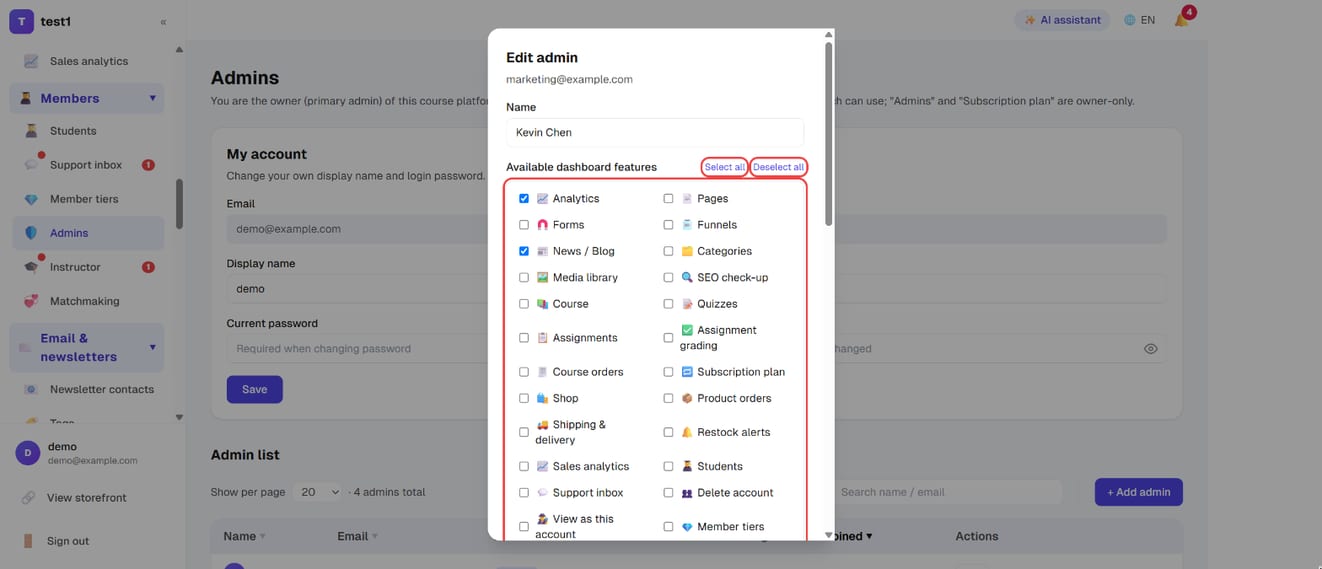Open Instructor page in sidebar
The height and width of the screenshot is (569, 1322).
(87, 267)
